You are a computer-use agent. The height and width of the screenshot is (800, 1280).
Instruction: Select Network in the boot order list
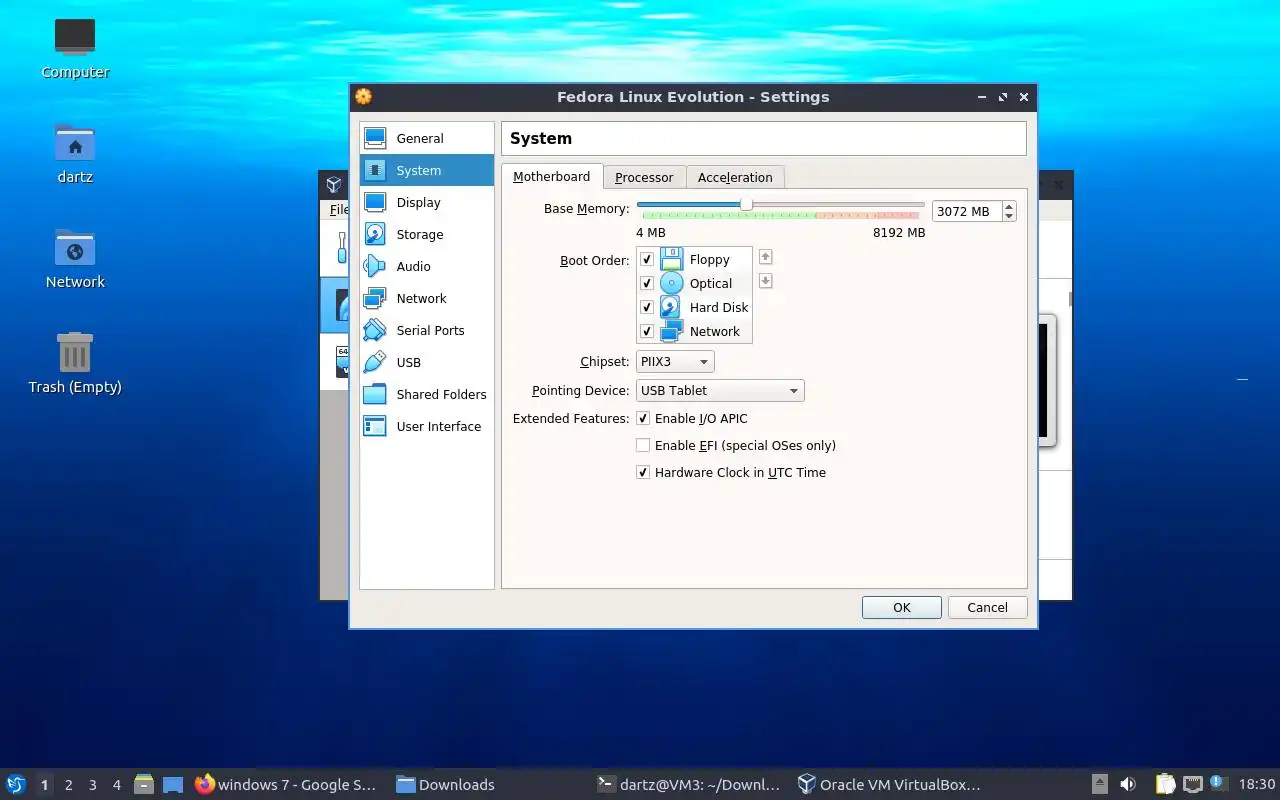tap(694, 331)
